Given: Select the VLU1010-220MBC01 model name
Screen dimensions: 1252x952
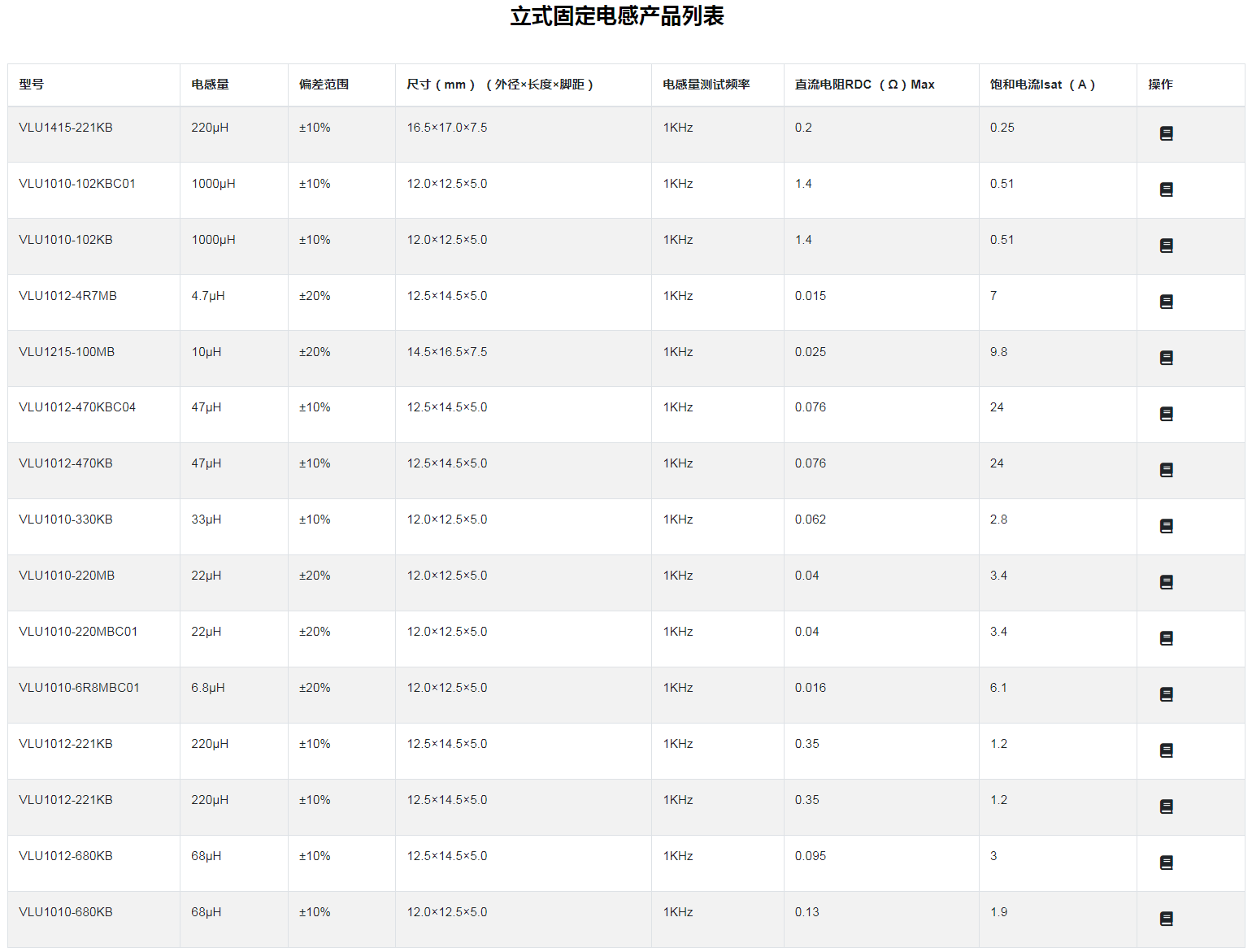Looking at the screenshot, I should click(x=78, y=632).
